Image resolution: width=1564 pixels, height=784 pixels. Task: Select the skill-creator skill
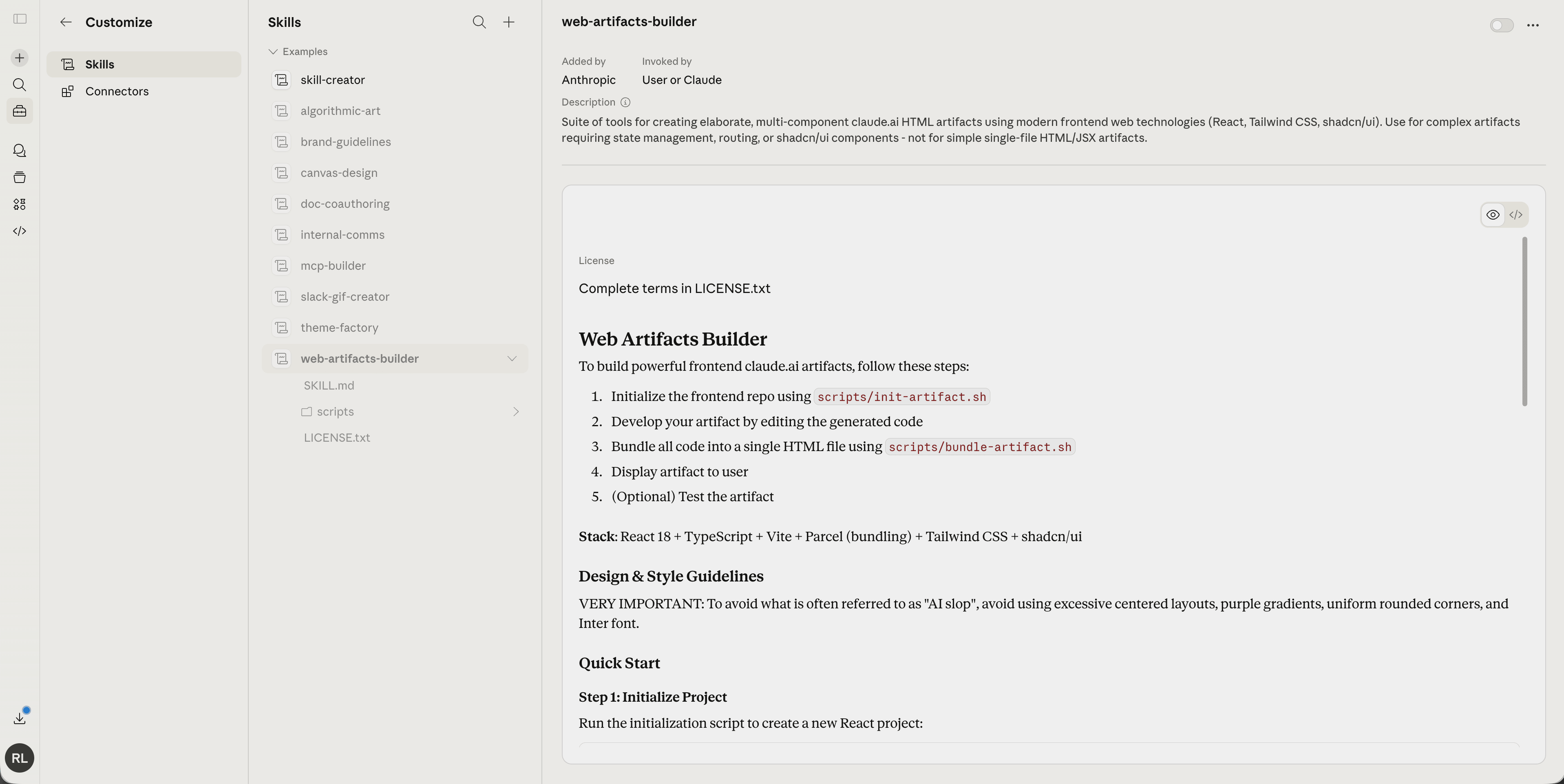(332, 80)
